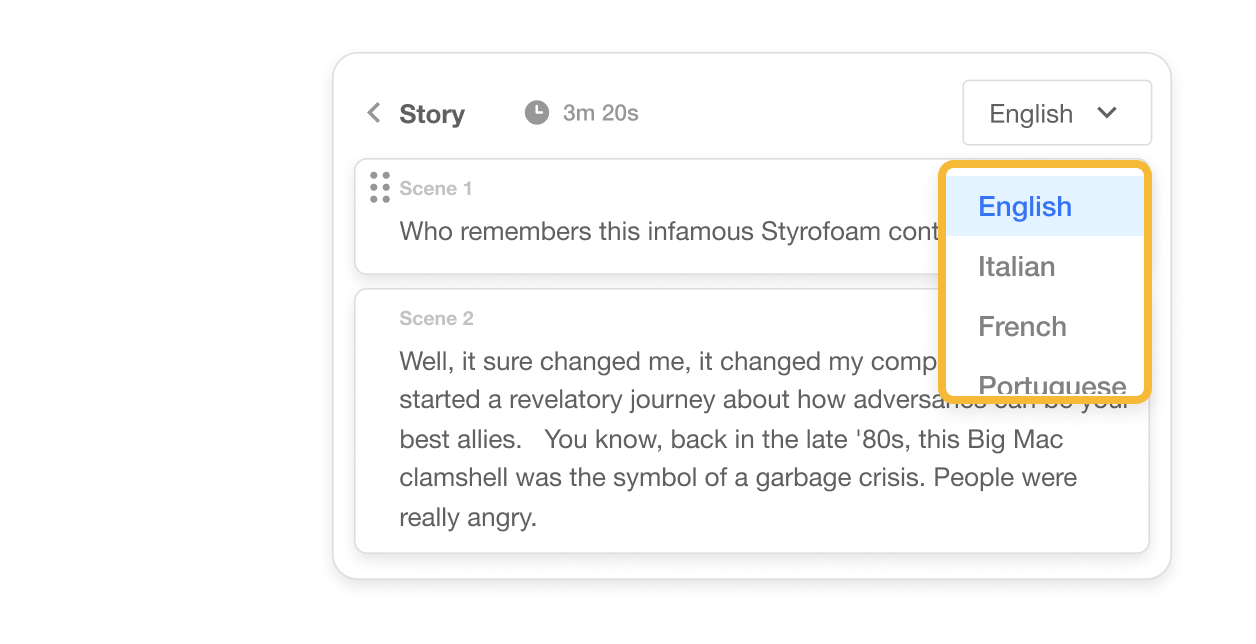This screenshot has height=644, width=1256.
Task: Click the clock duration icon
Action: (537, 113)
